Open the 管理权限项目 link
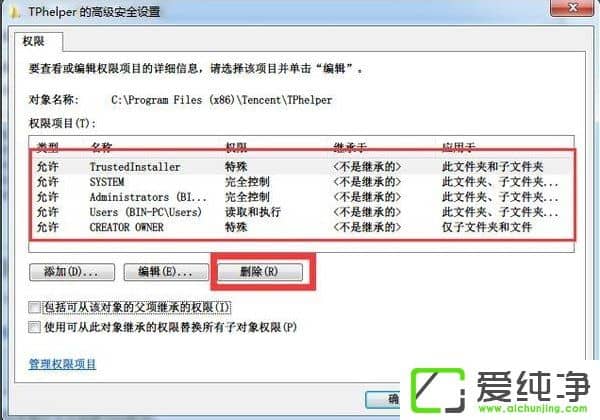 pos(62,363)
